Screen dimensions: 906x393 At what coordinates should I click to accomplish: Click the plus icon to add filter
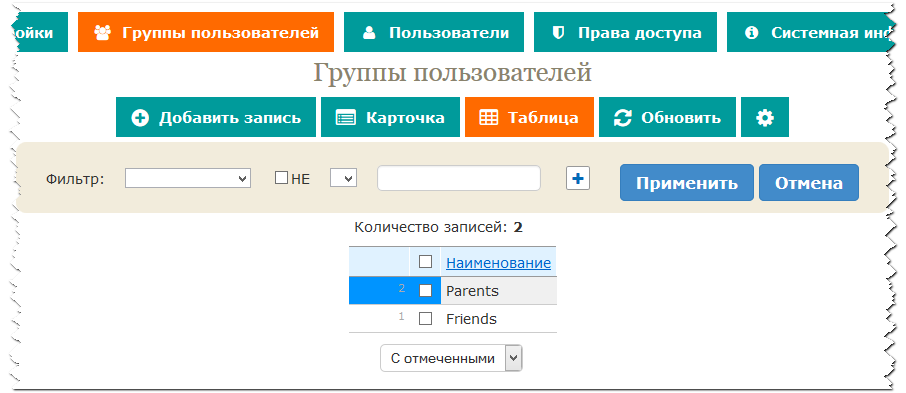coord(577,179)
